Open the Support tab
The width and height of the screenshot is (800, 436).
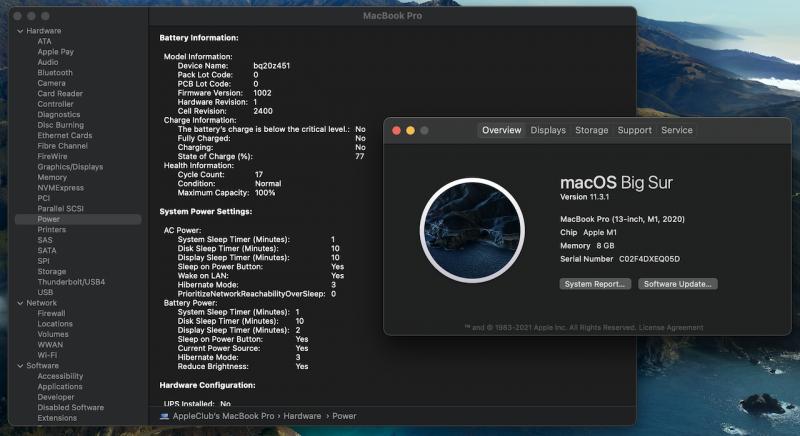[x=634, y=130]
